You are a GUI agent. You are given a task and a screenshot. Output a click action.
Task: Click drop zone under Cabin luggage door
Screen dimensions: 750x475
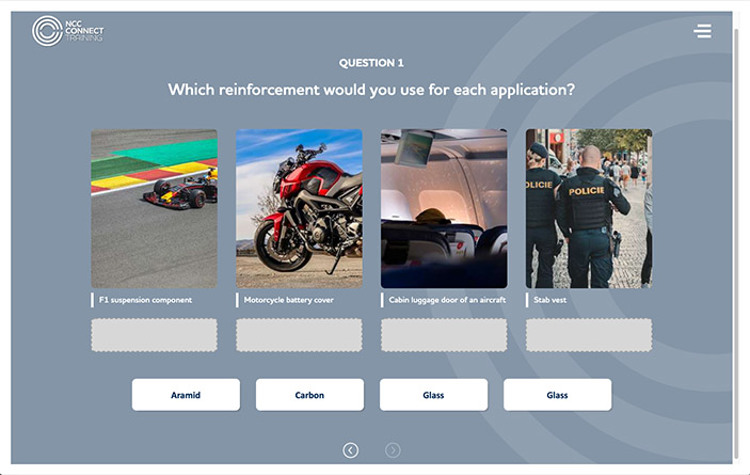(x=444, y=335)
